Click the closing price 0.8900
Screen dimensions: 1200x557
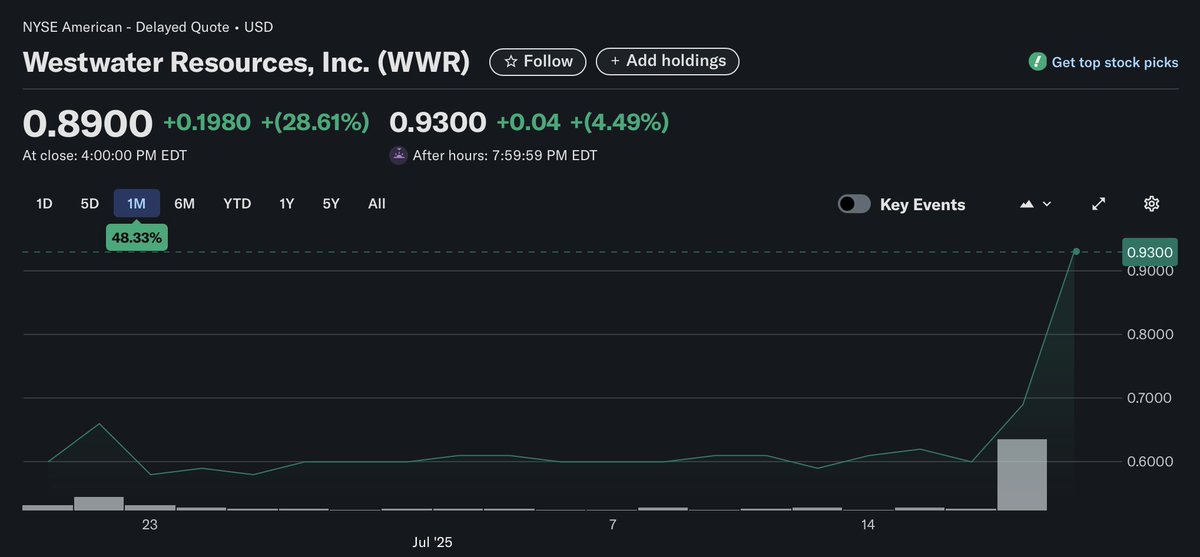pyautogui.click(x=87, y=123)
